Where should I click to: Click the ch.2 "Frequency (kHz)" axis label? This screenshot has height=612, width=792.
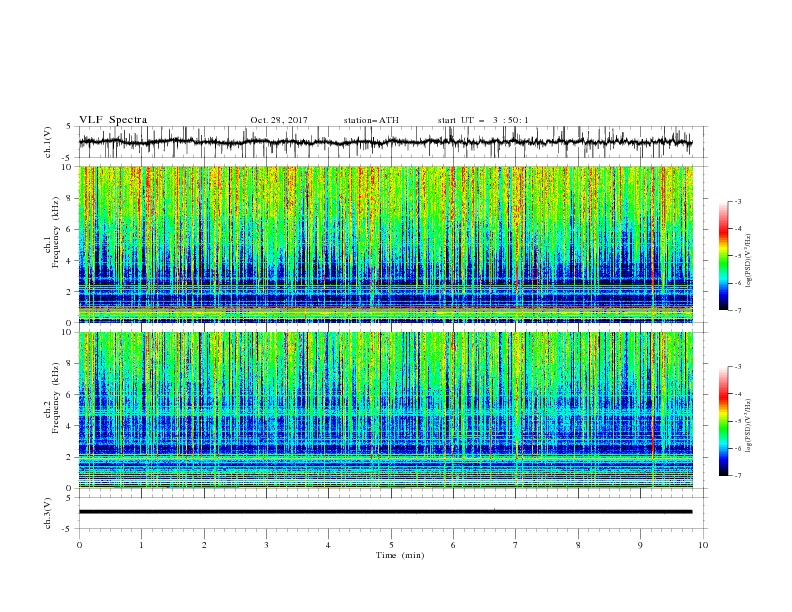[x=56, y=397]
